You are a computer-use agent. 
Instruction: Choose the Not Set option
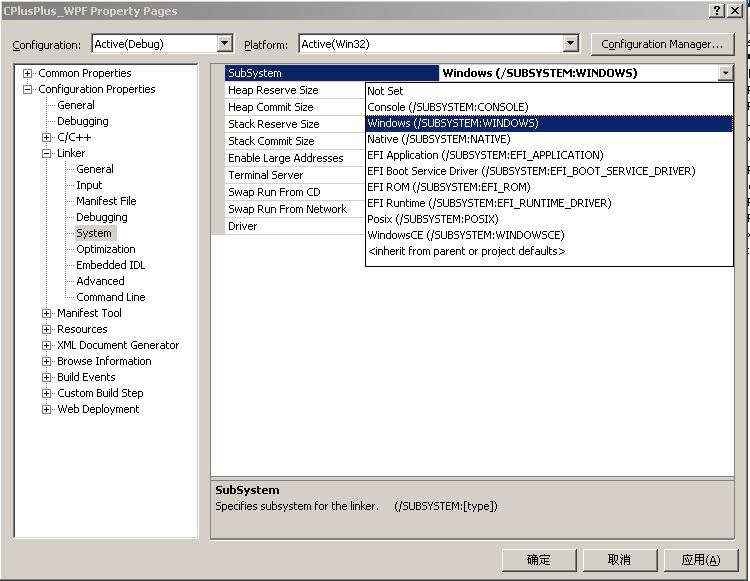tap(549, 91)
